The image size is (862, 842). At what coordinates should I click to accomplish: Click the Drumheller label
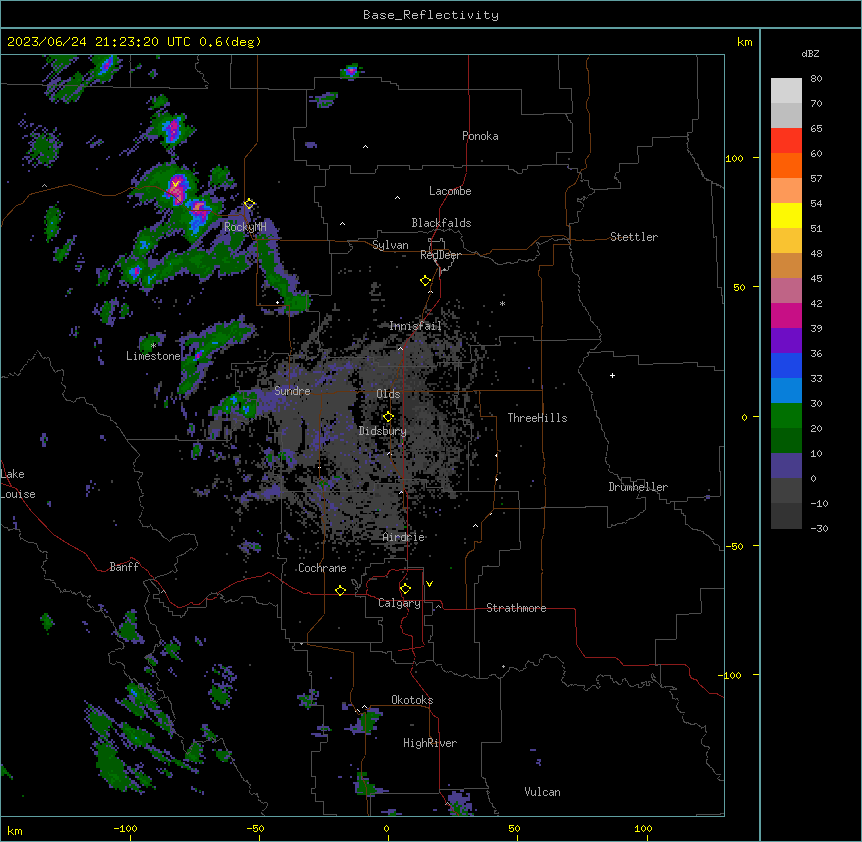point(638,487)
